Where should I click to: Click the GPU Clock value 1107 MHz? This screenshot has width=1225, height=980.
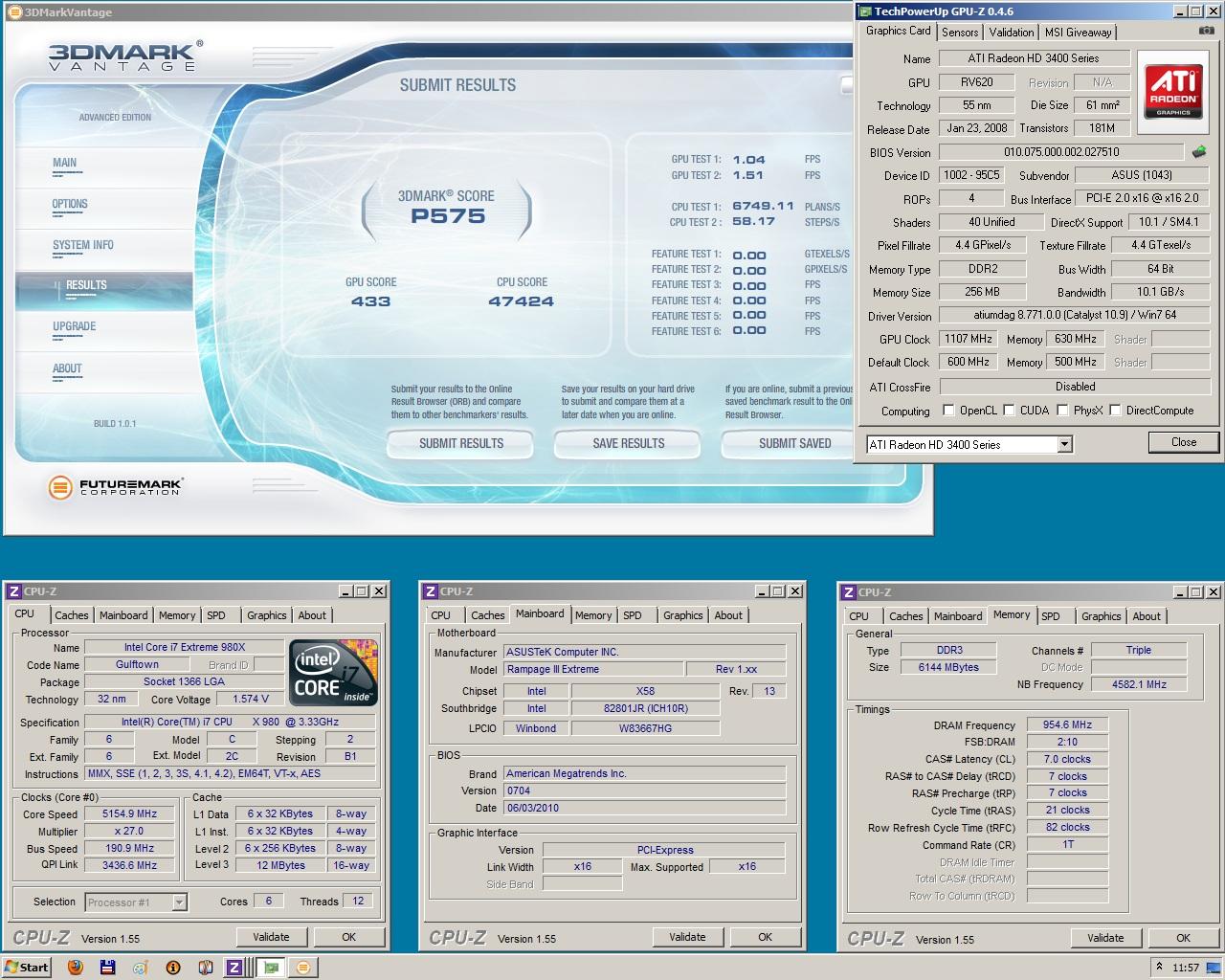[x=969, y=339]
